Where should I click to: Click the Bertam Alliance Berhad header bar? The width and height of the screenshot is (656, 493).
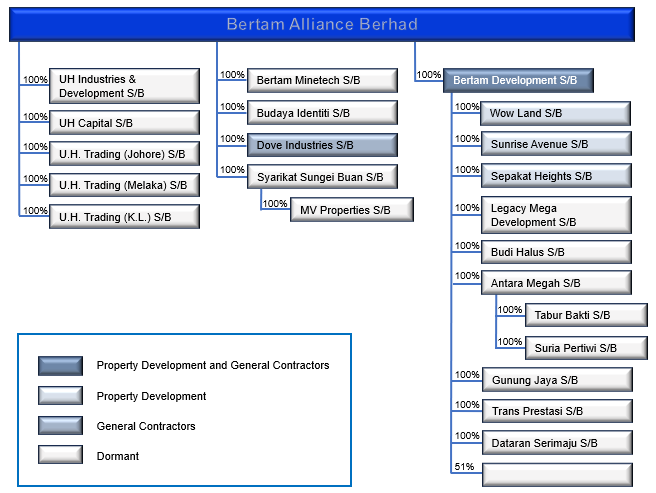tap(321, 24)
